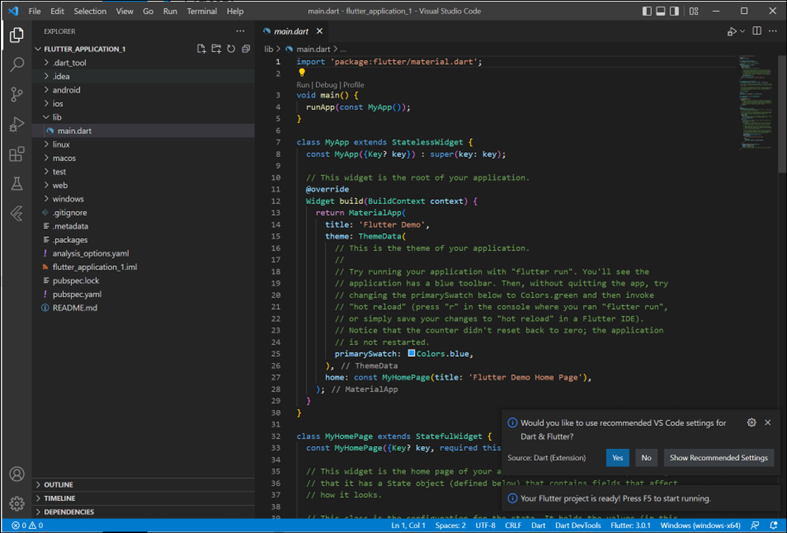787x533 pixels.
Task: Click the Split Editor Right icon
Action: point(757,31)
